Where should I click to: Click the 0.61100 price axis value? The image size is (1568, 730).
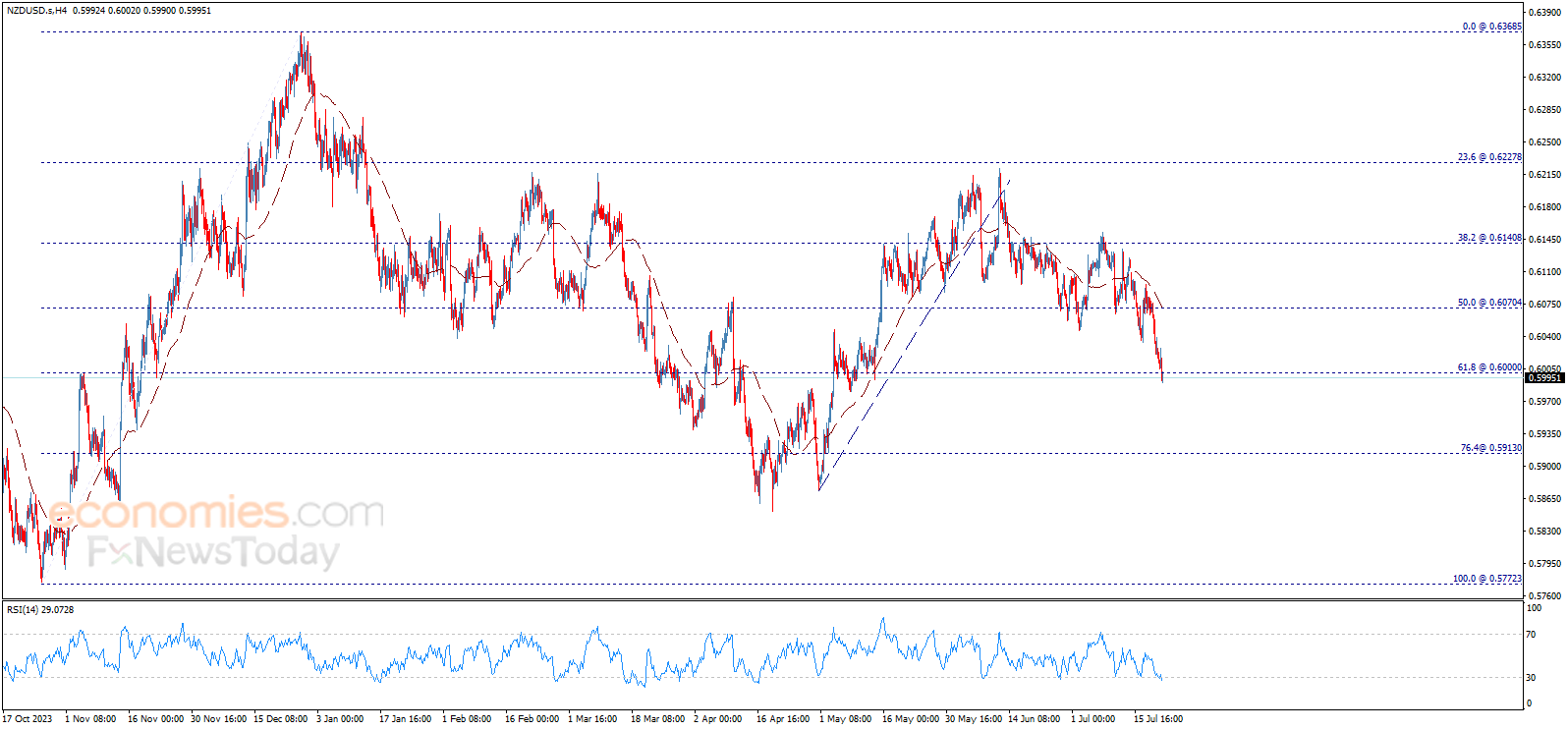[x=1545, y=271]
